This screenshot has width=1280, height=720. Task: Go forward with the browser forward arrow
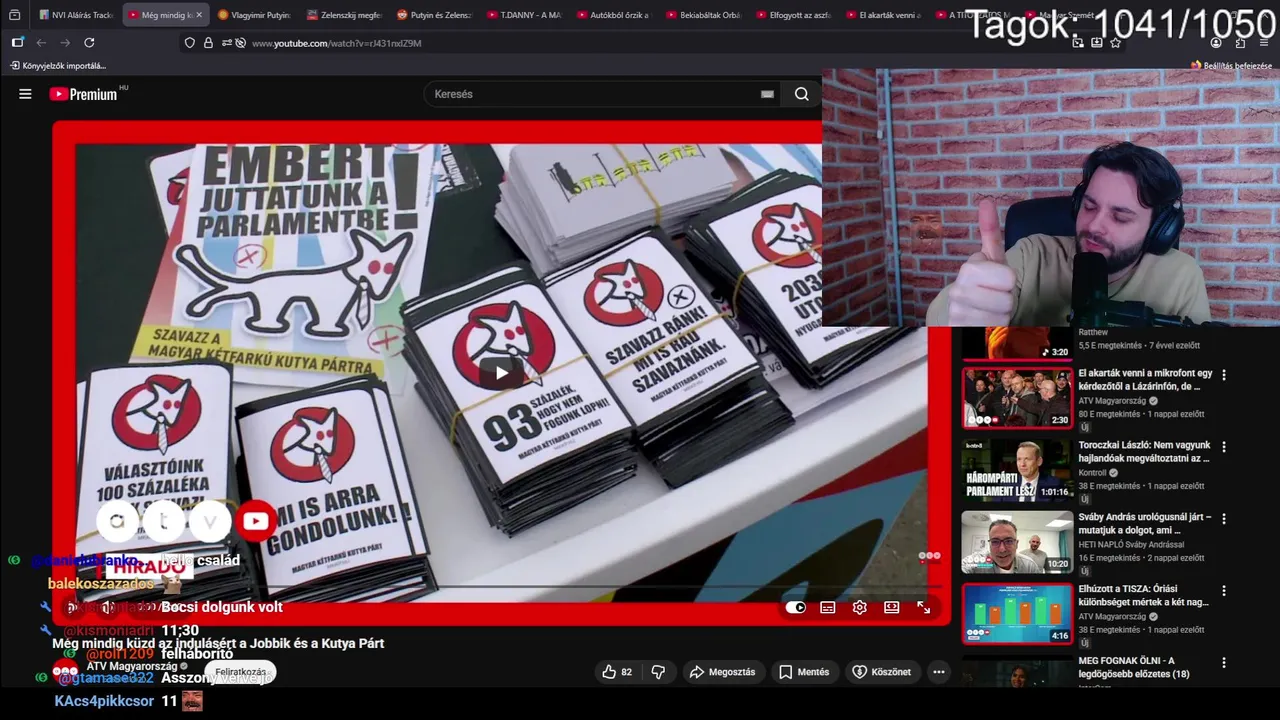[x=65, y=43]
